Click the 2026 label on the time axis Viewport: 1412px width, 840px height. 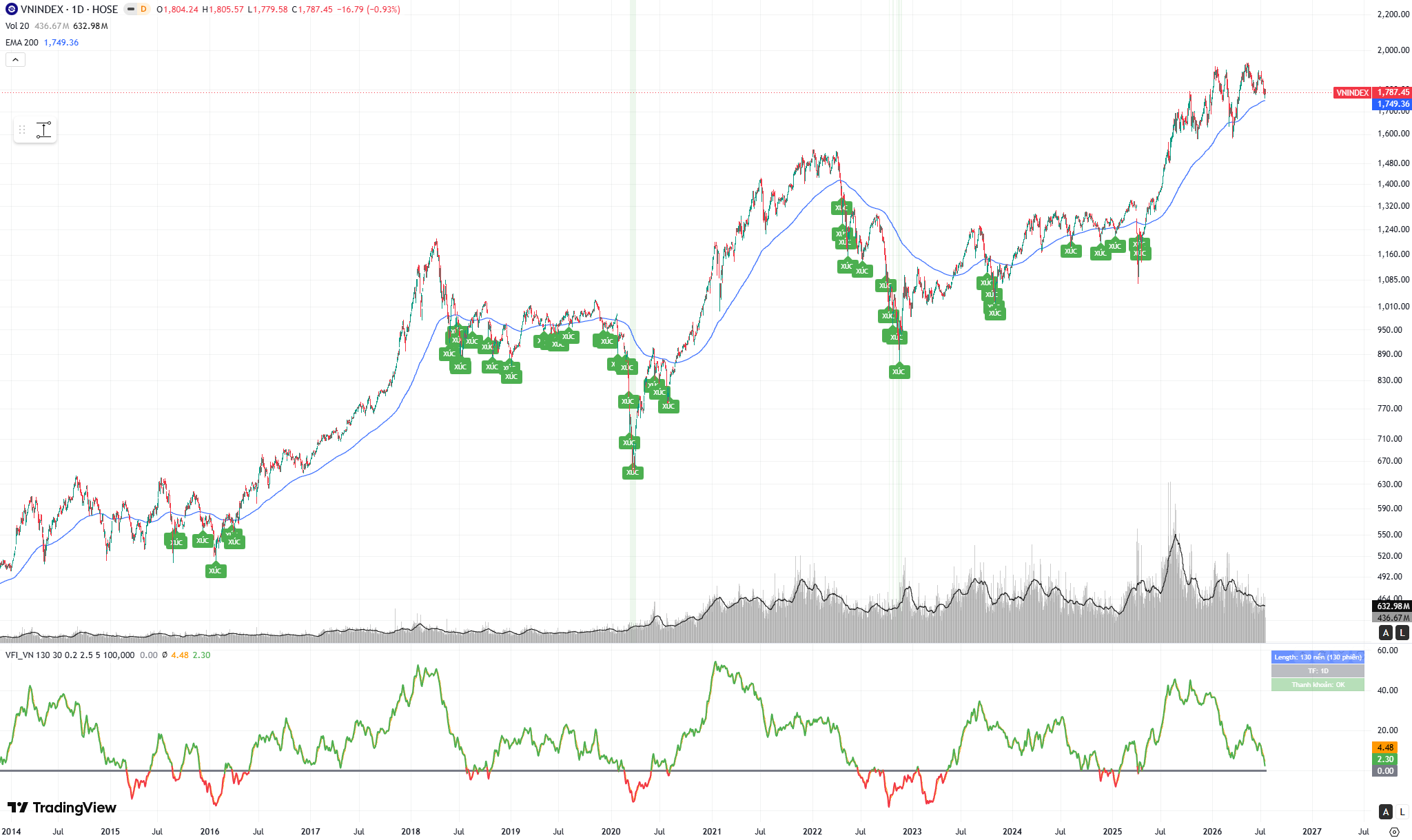tap(1213, 832)
